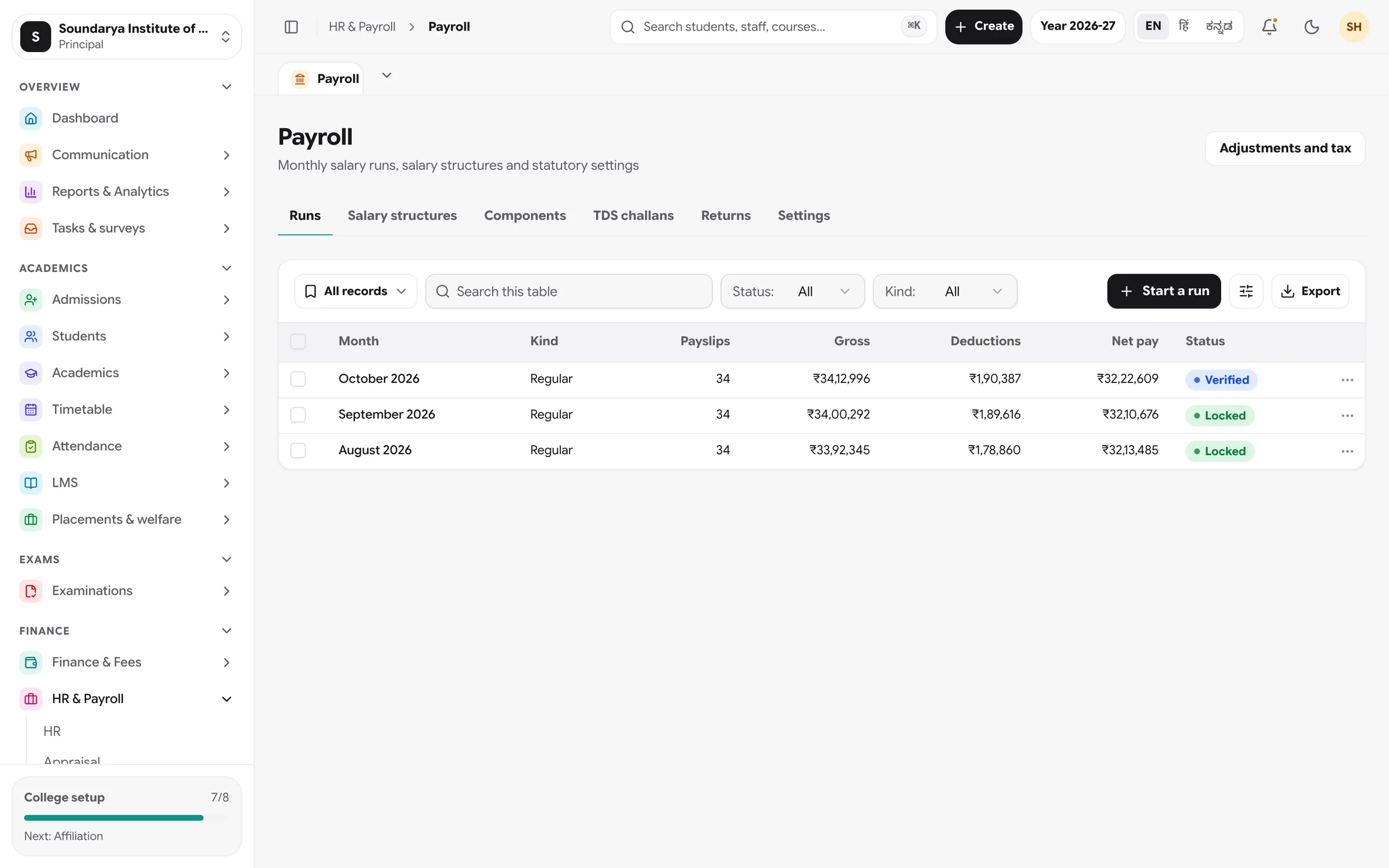Focus the Search this table field
The image size is (1389, 868).
pyautogui.click(x=569, y=291)
